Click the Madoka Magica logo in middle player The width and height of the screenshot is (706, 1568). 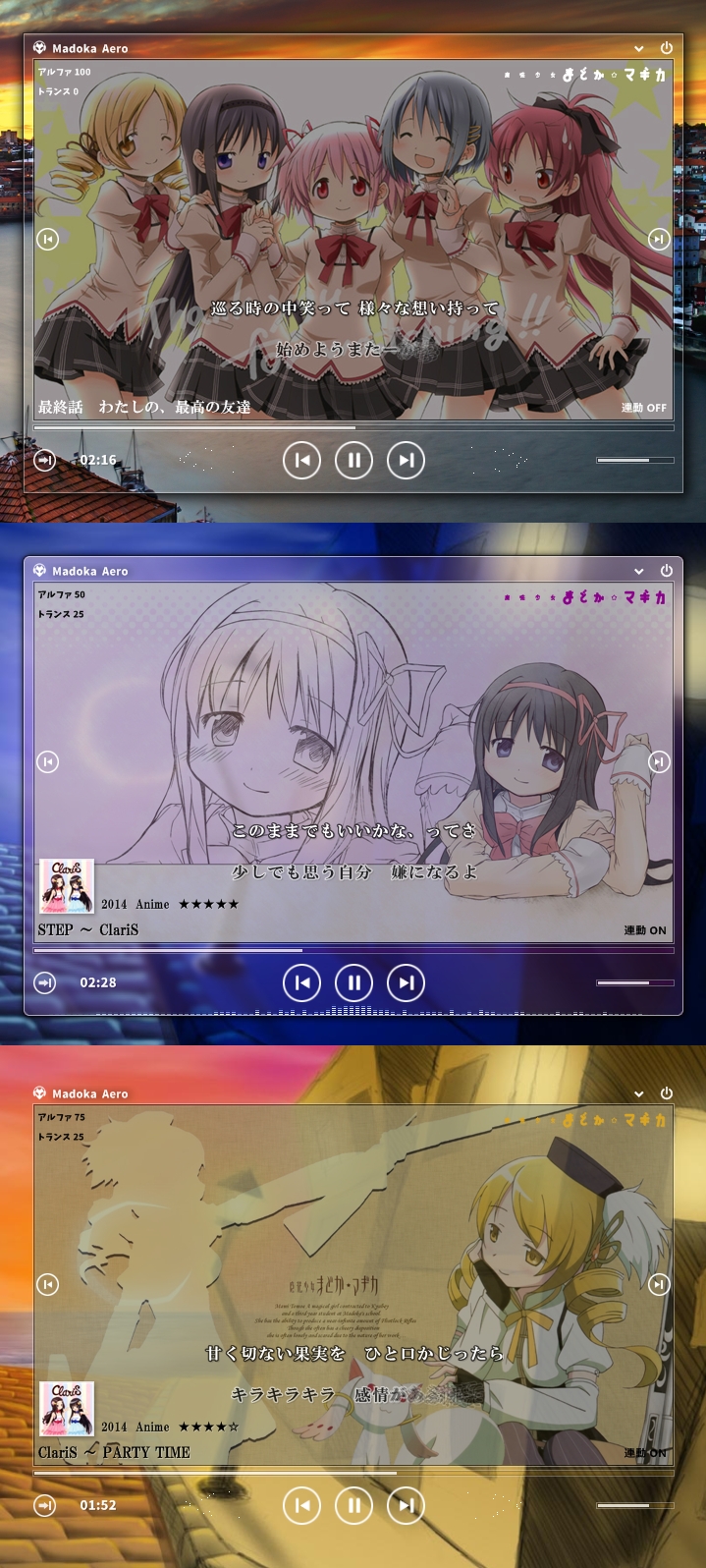(x=584, y=596)
